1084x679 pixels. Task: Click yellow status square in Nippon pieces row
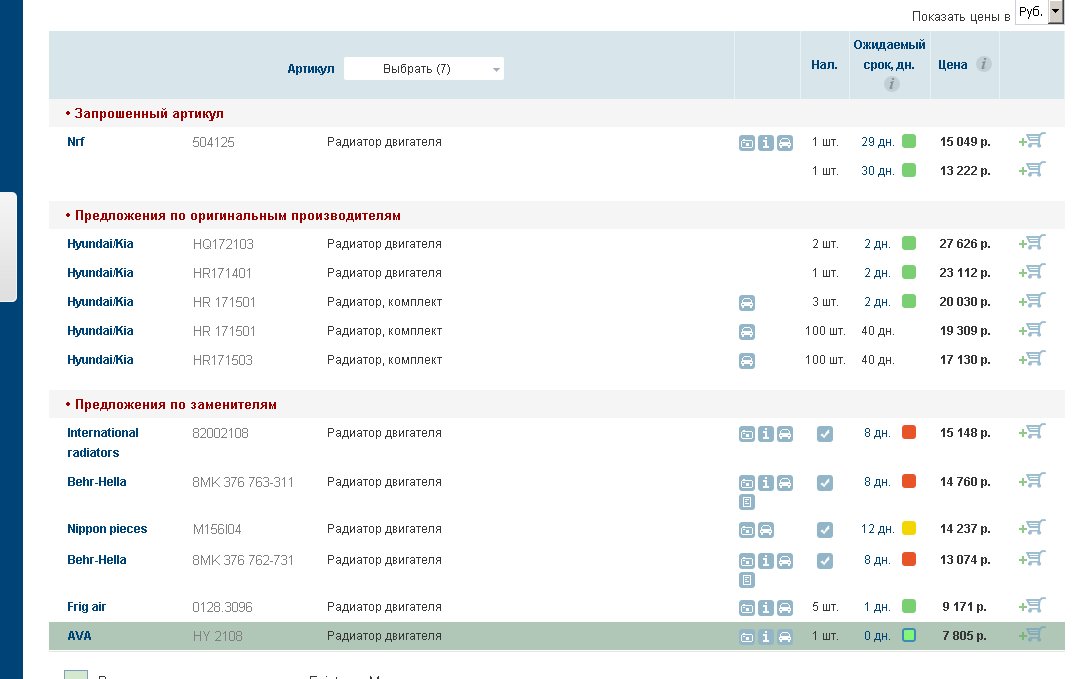coord(909,528)
